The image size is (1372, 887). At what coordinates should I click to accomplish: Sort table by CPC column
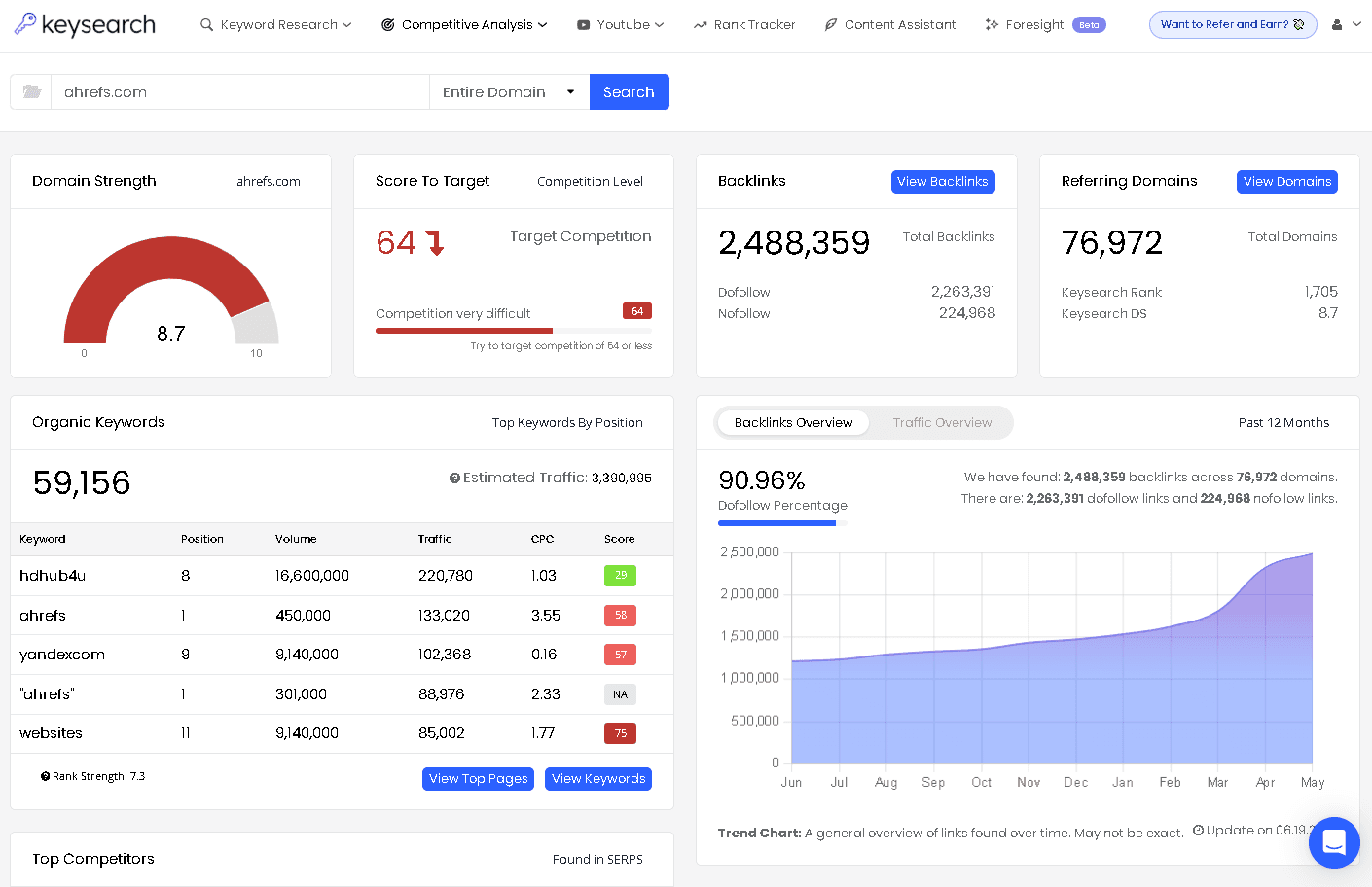(x=542, y=539)
